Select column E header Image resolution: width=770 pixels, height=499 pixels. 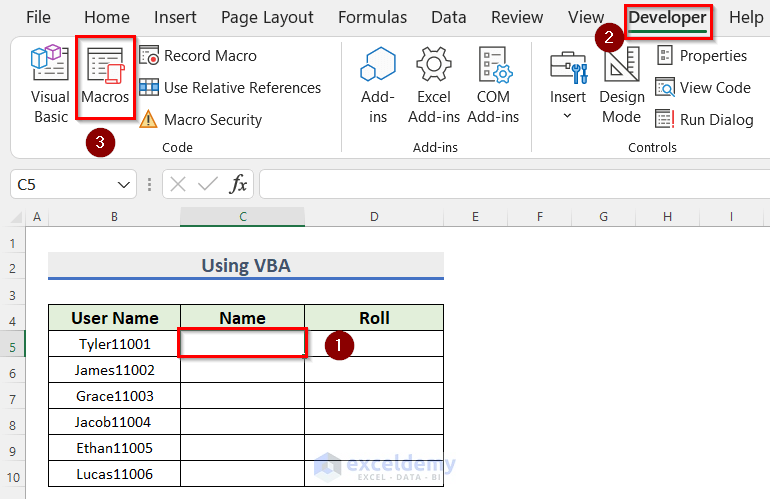(475, 217)
